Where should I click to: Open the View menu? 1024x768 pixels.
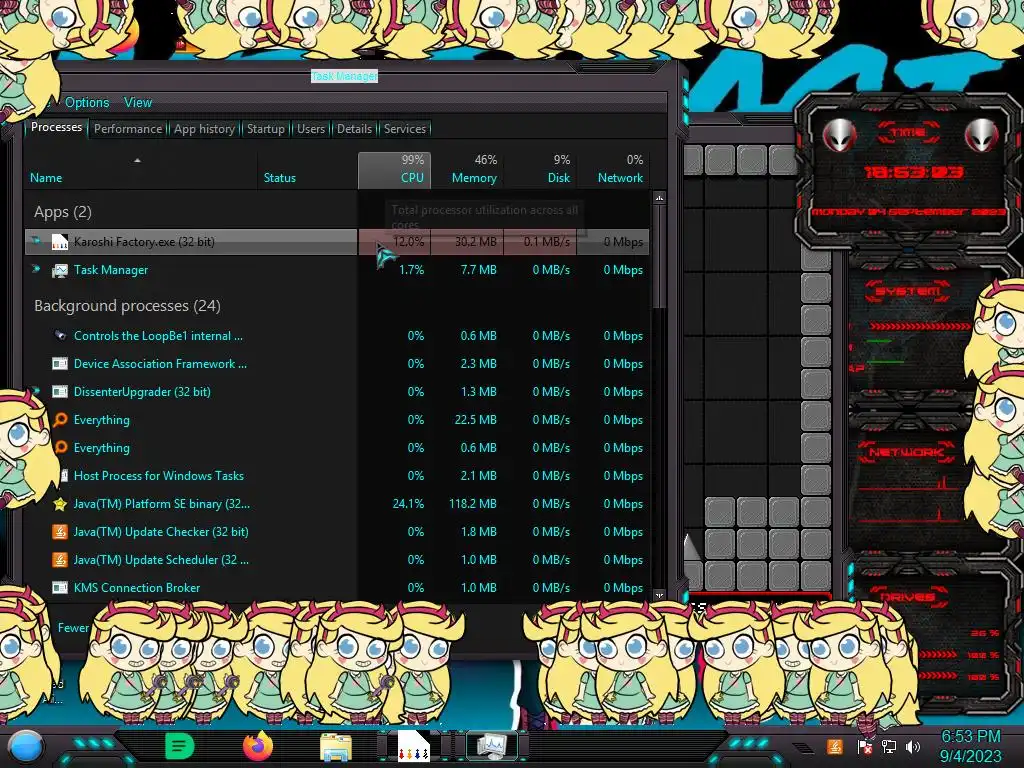tap(138, 103)
